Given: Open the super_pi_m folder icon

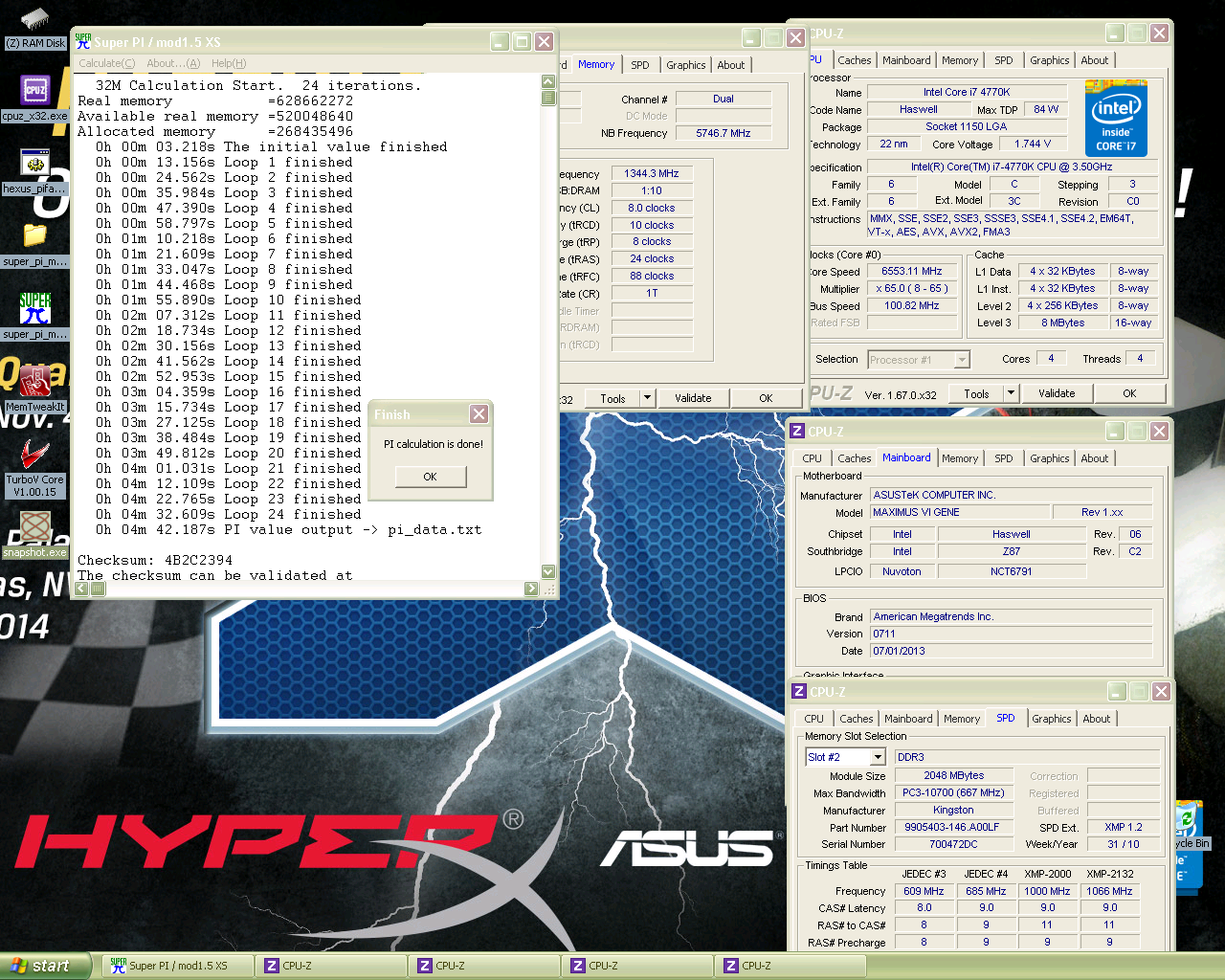Looking at the screenshot, I should pos(35,245).
